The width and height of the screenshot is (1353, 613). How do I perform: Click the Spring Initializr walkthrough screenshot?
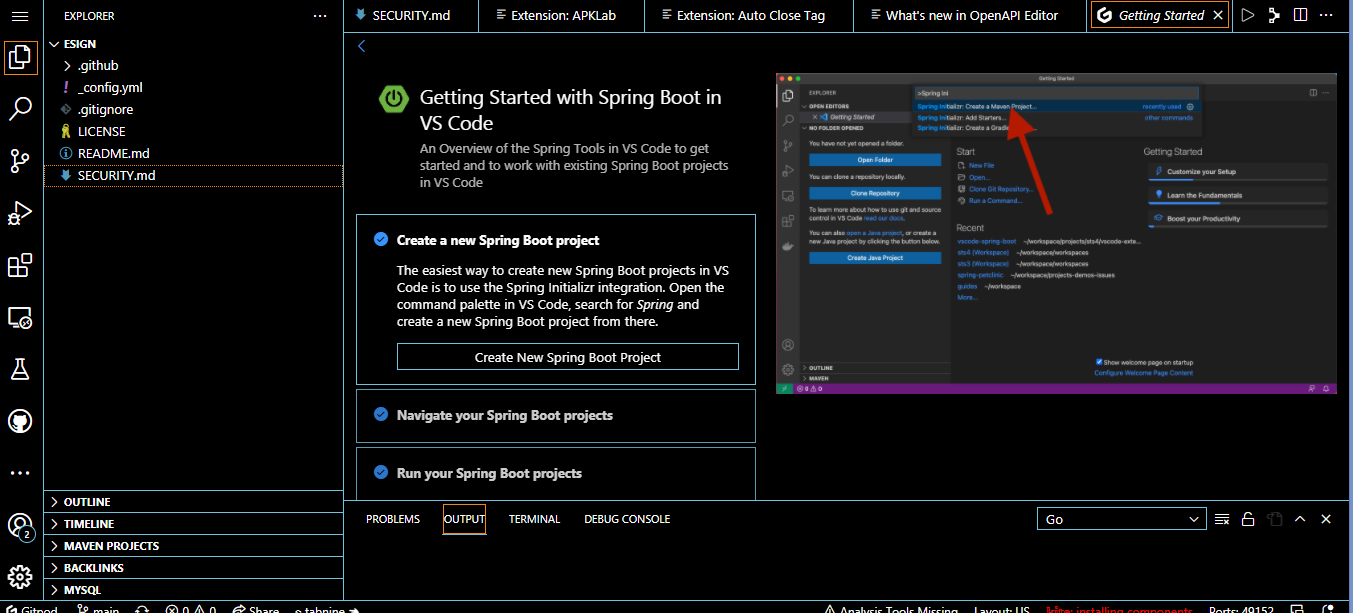coord(1056,233)
